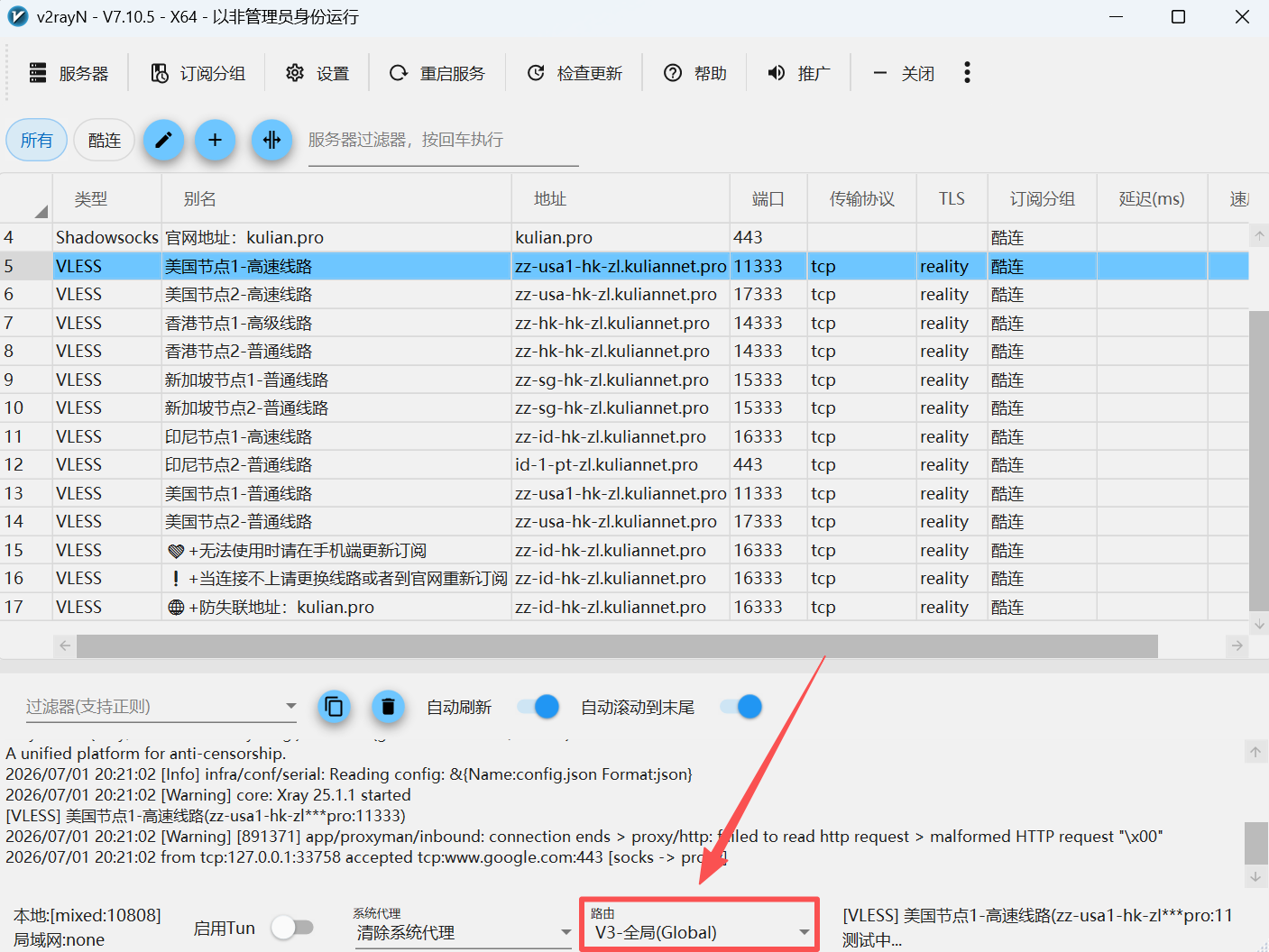1269x952 pixels.
Task: Select the row 美国节点2-高速线路
Action: pos(624,294)
